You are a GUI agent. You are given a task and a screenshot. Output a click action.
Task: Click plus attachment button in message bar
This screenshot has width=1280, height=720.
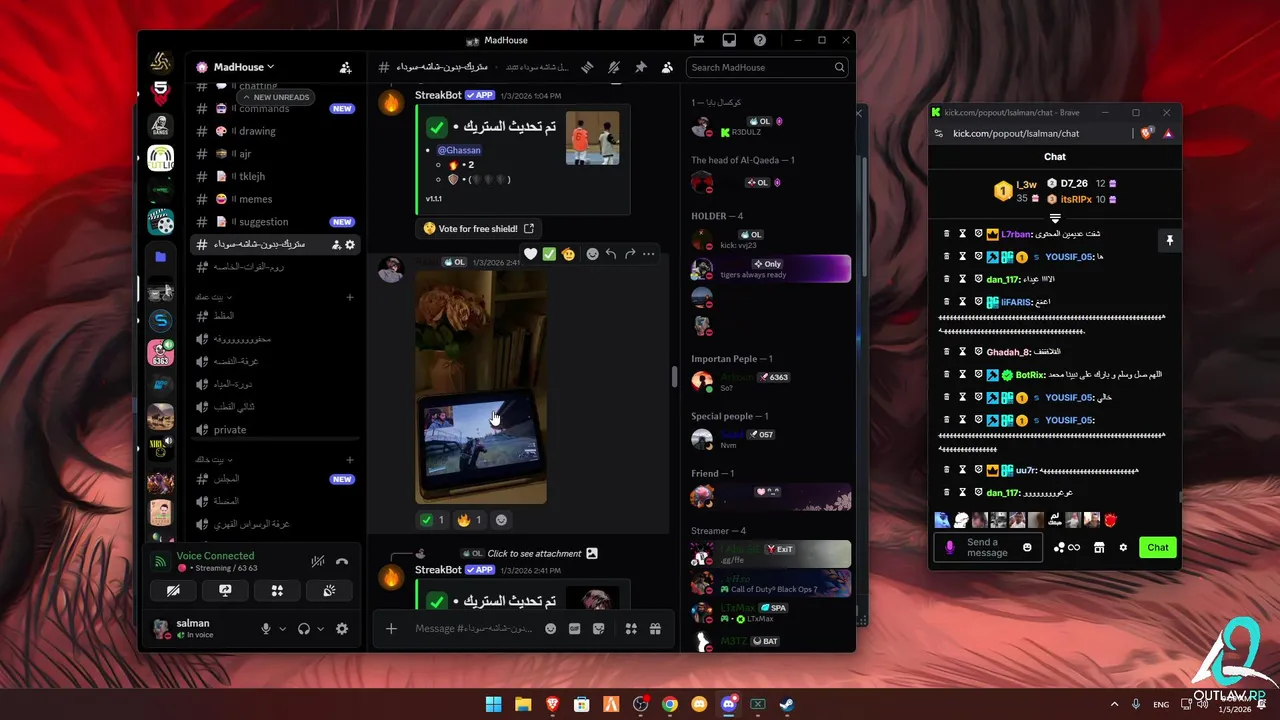click(x=391, y=629)
